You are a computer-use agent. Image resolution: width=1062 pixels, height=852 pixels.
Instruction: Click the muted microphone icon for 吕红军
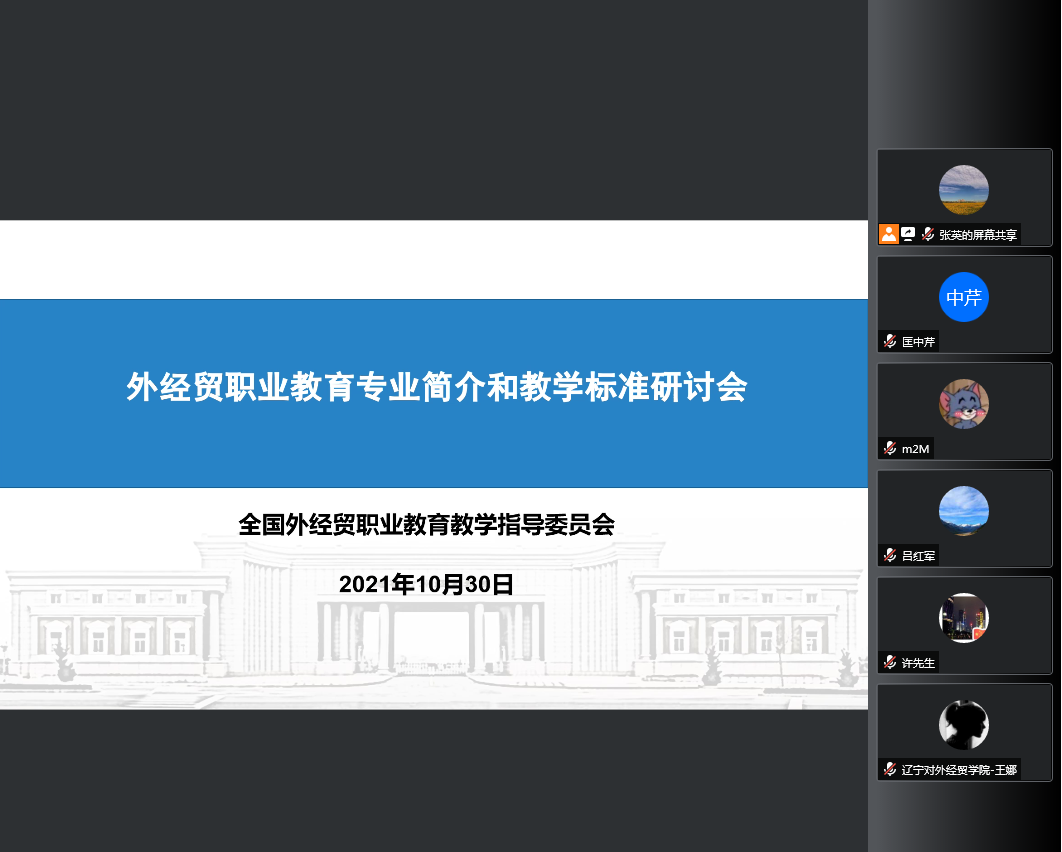pos(890,555)
